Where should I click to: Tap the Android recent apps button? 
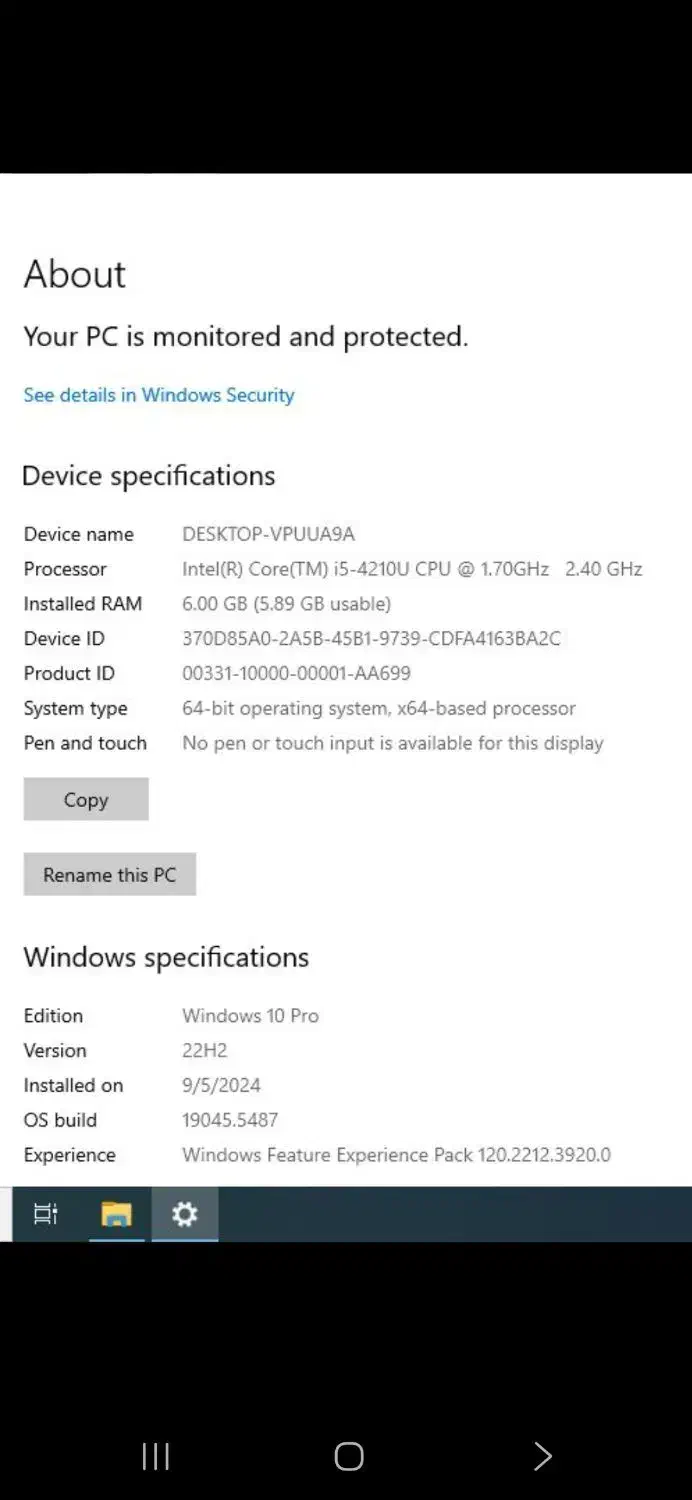[x=155, y=1456]
